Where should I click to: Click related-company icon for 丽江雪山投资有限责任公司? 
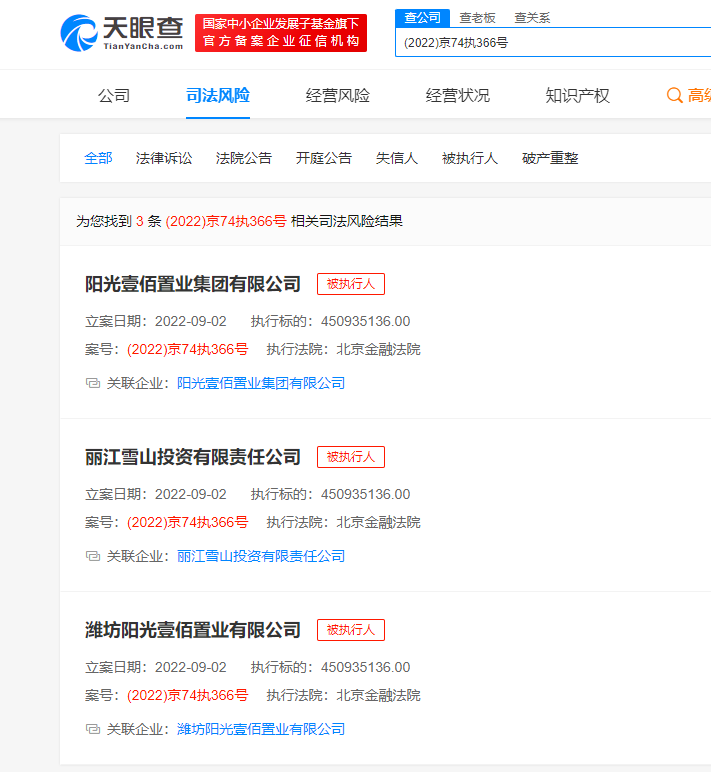[x=93, y=556]
